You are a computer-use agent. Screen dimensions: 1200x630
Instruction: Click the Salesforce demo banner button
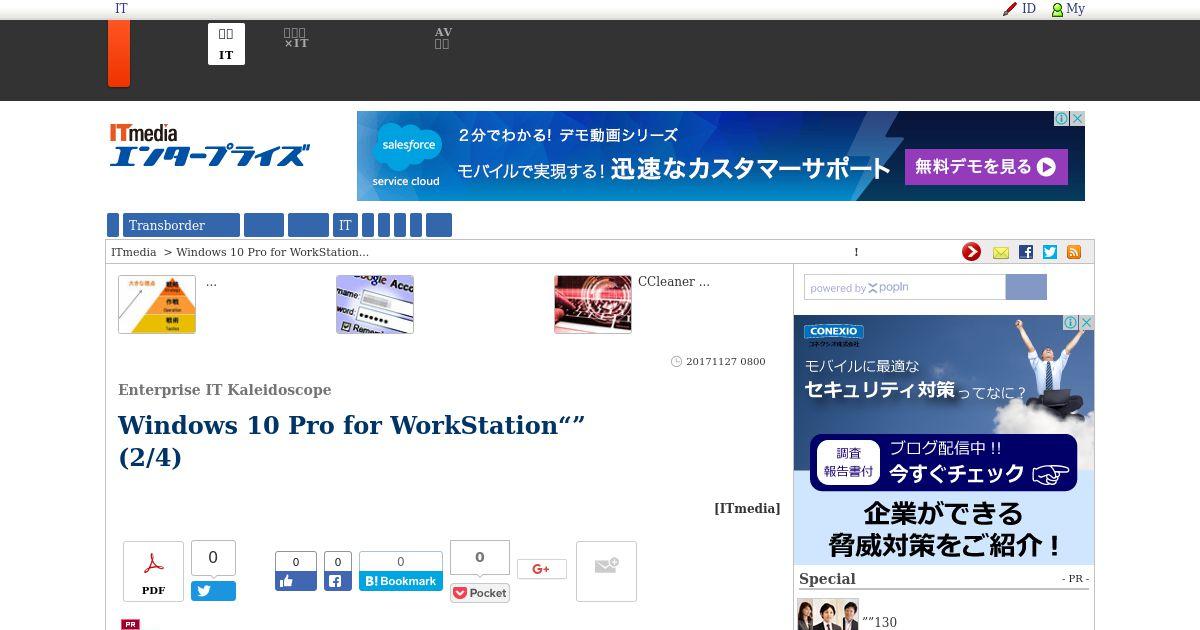pos(986,167)
